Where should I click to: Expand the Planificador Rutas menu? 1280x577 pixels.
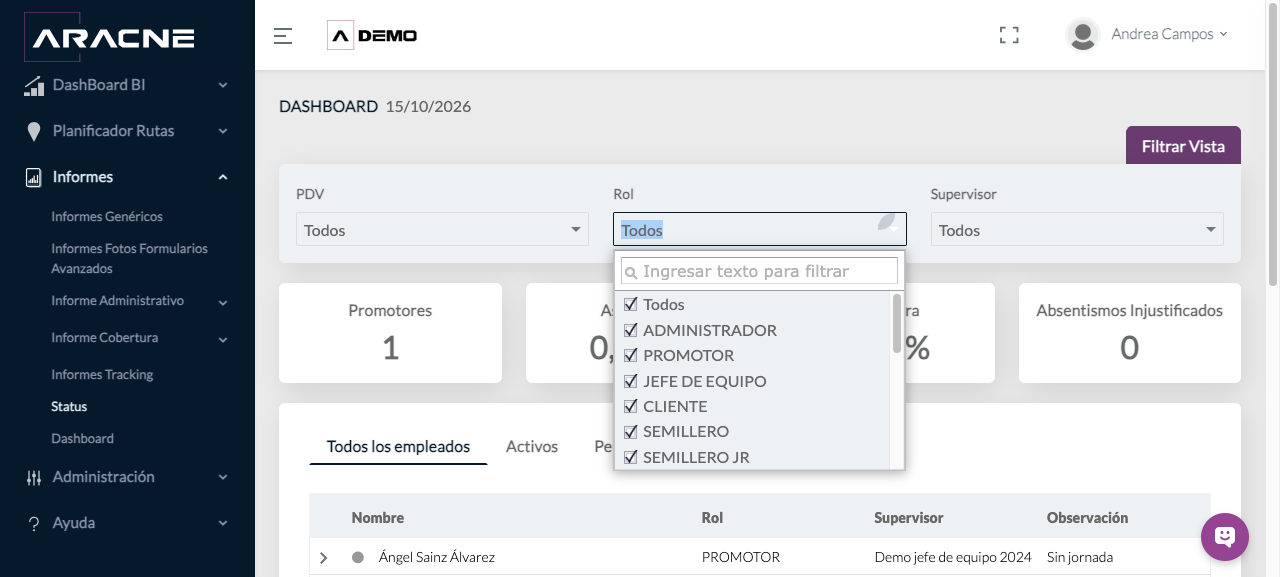[x=223, y=132]
